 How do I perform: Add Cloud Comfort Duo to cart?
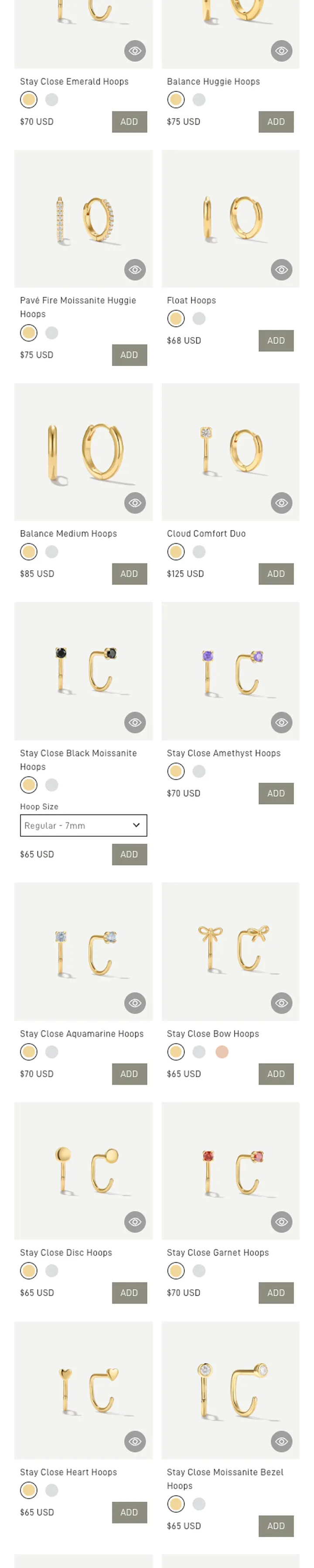(x=276, y=573)
